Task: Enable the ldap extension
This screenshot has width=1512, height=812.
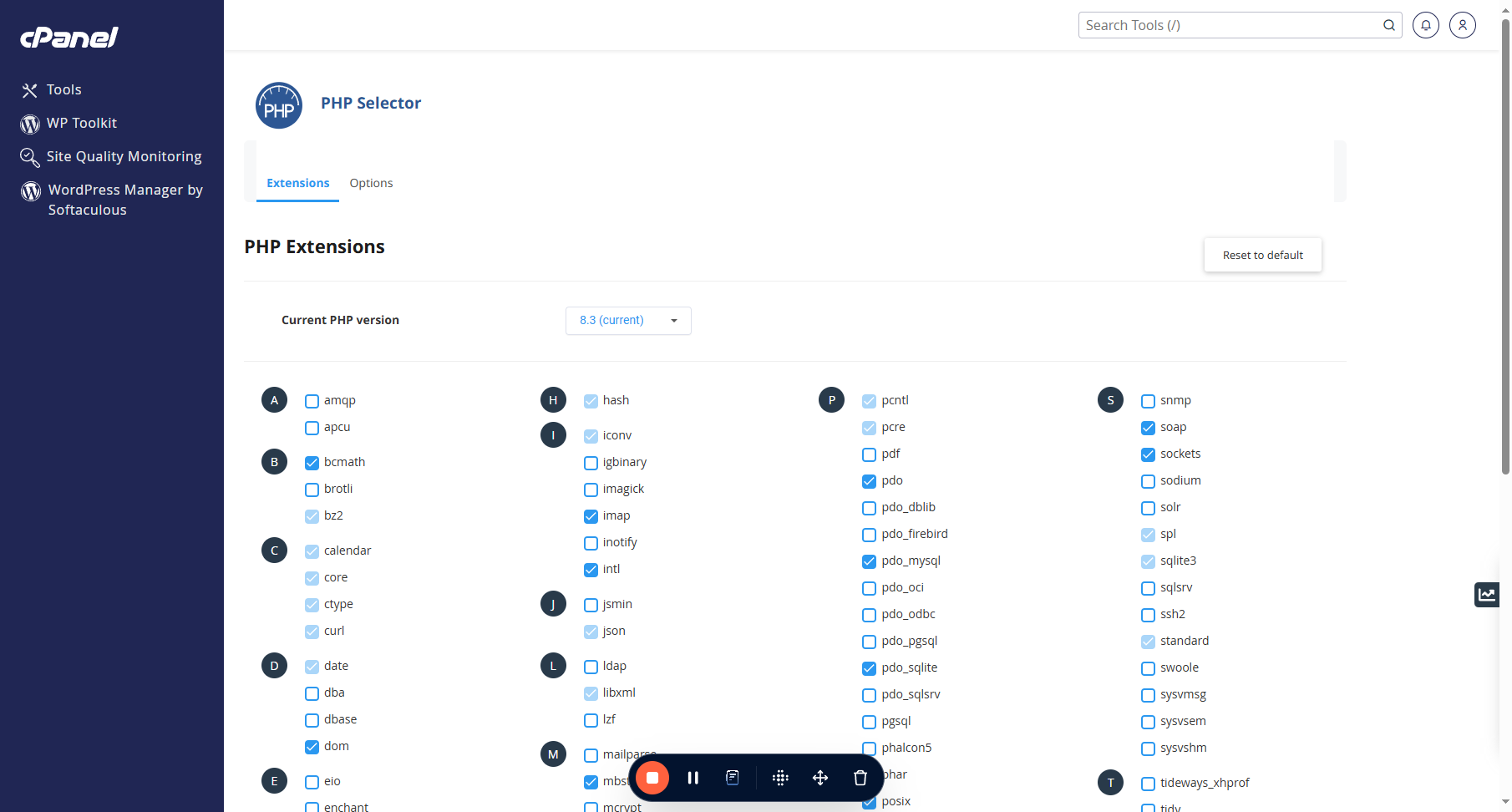Action: tap(591, 667)
